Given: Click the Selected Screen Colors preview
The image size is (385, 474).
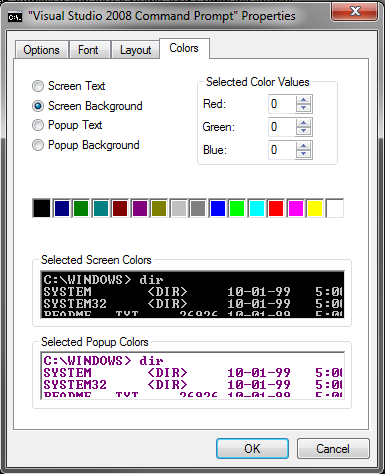Looking at the screenshot, I should coord(192,295).
